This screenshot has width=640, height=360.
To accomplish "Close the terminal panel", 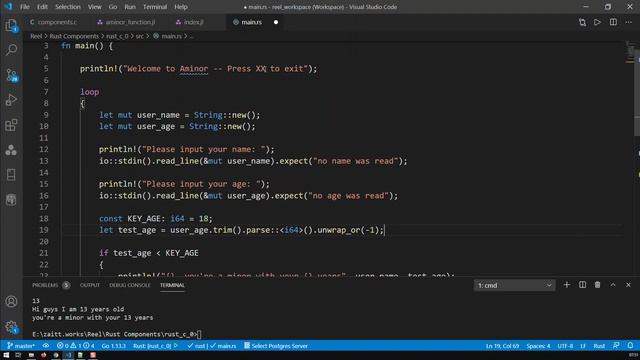I will click(x=628, y=285).
